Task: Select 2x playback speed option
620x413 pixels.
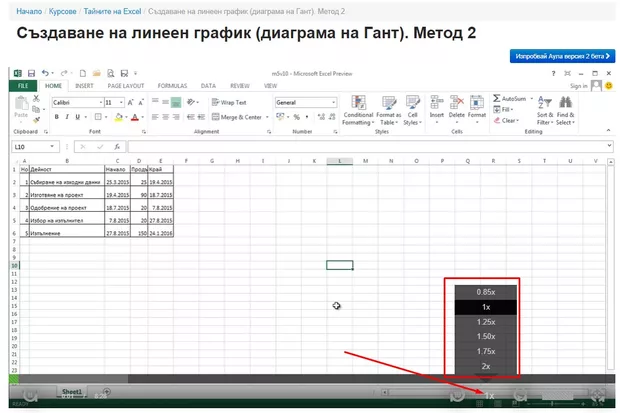Action: click(486, 366)
